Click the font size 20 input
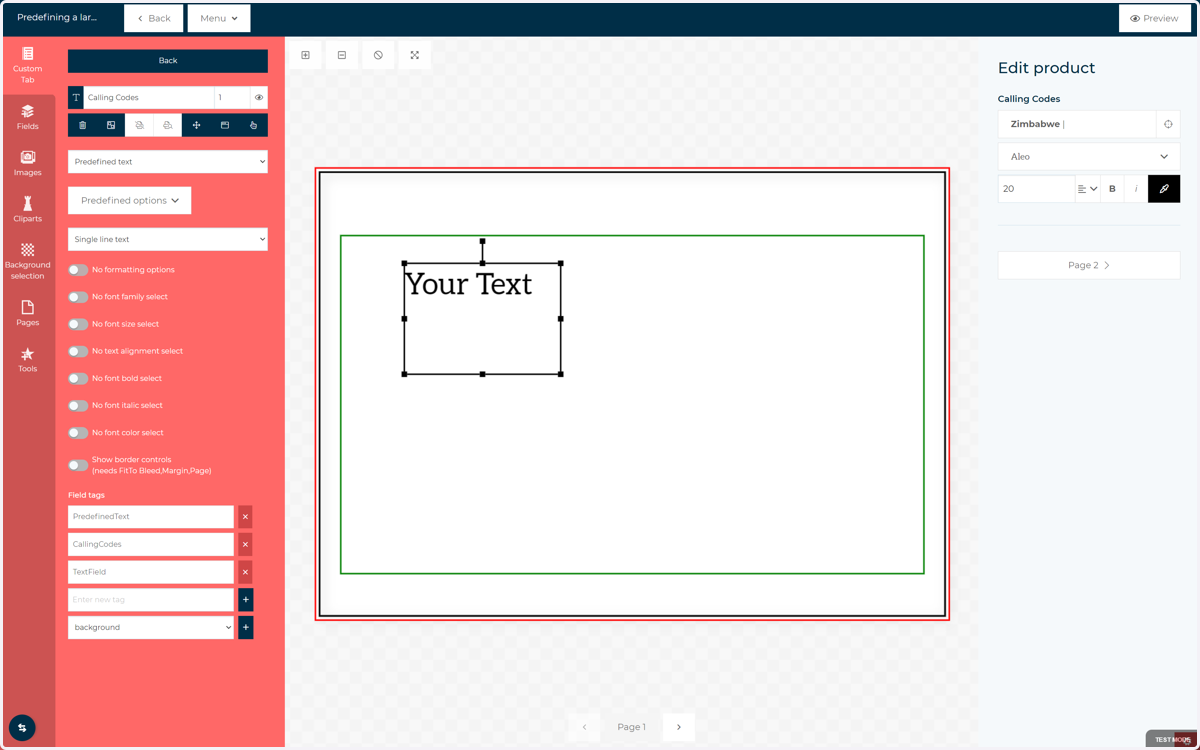Viewport: 1200px width, 750px height. pos(1036,189)
